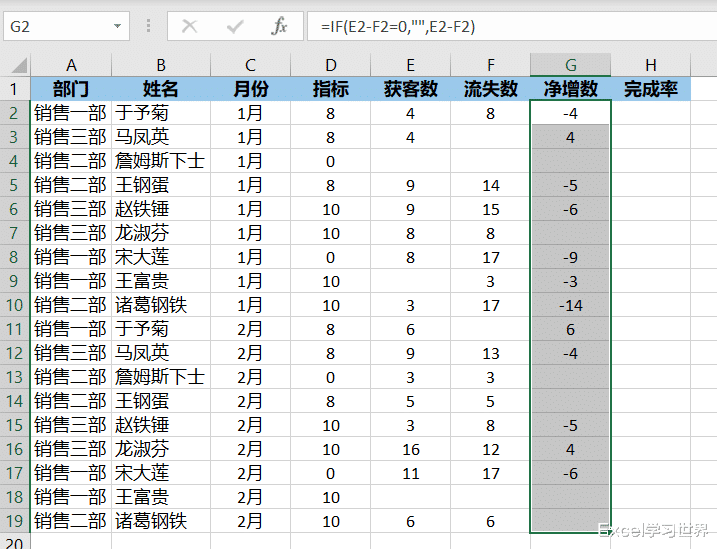Click 王富贵 in row 18

pos(142,497)
